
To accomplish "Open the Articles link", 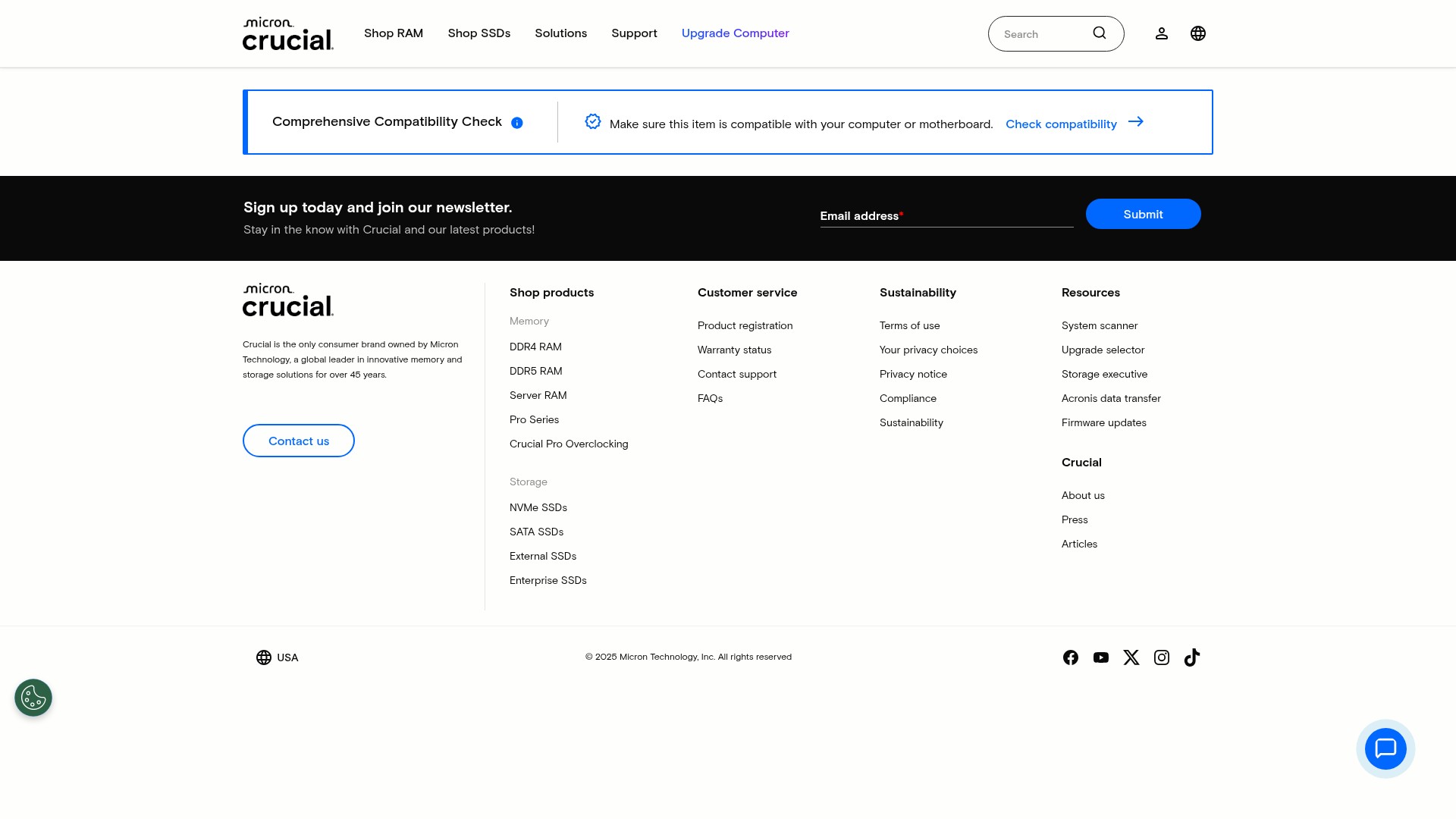I will (x=1079, y=544).
